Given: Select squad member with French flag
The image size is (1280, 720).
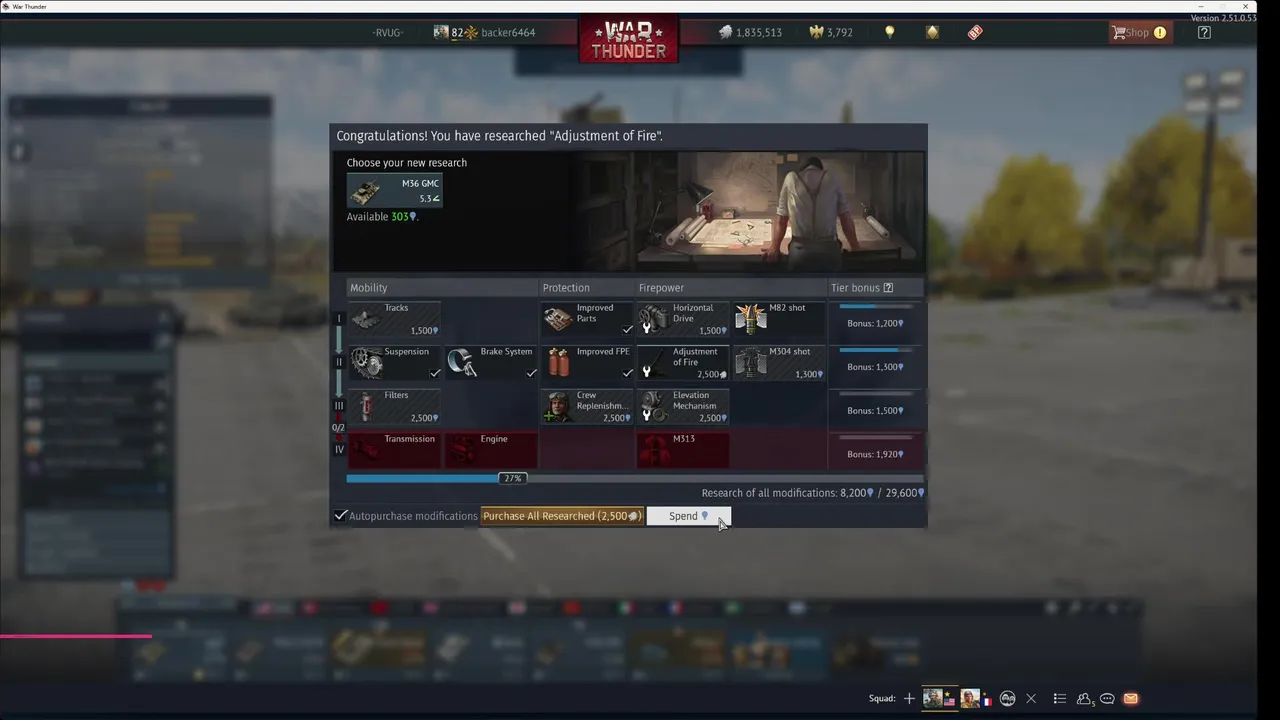Looking at the screenshot, I should click(976, 698).
